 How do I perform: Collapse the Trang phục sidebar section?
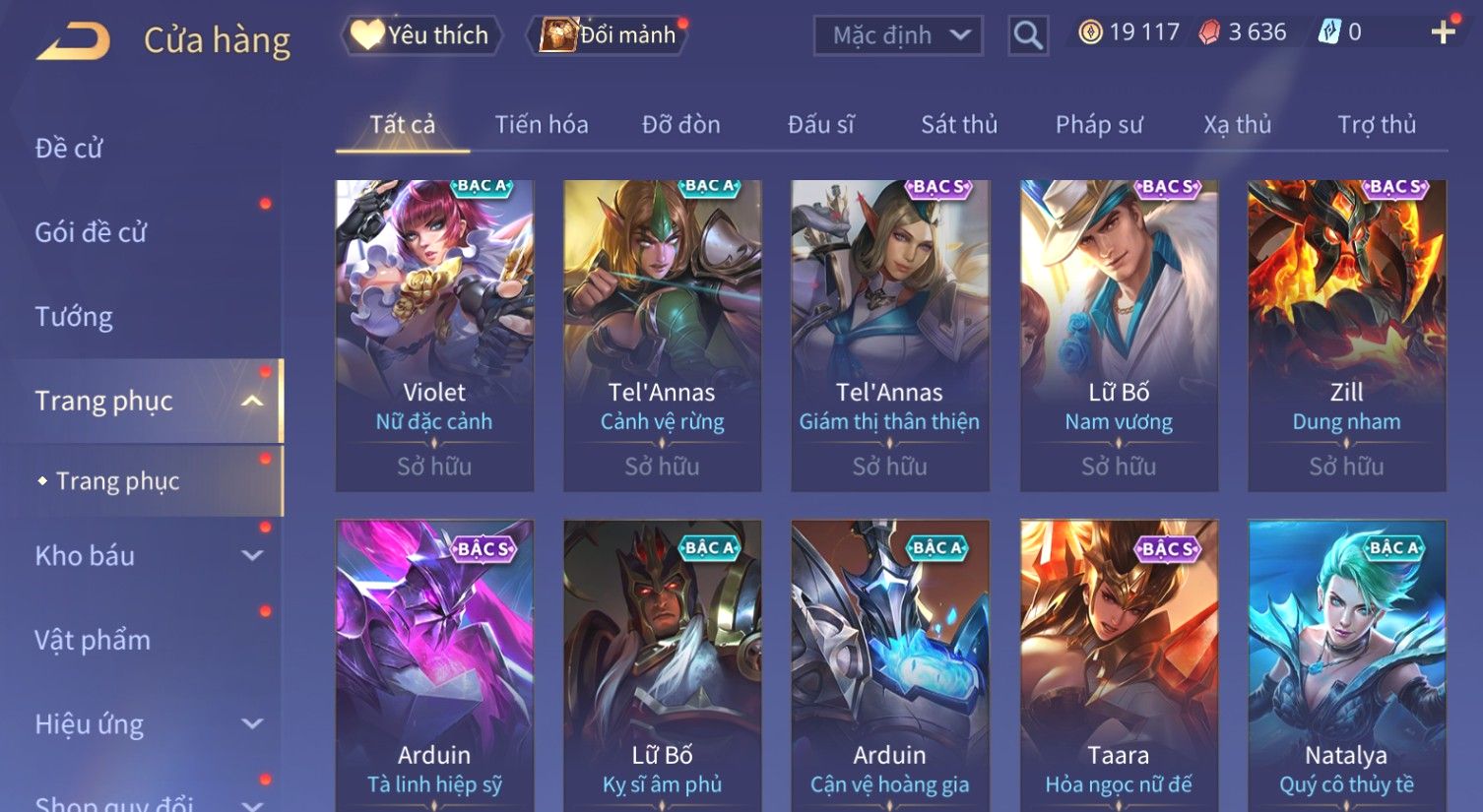click(x=252, y=401)
